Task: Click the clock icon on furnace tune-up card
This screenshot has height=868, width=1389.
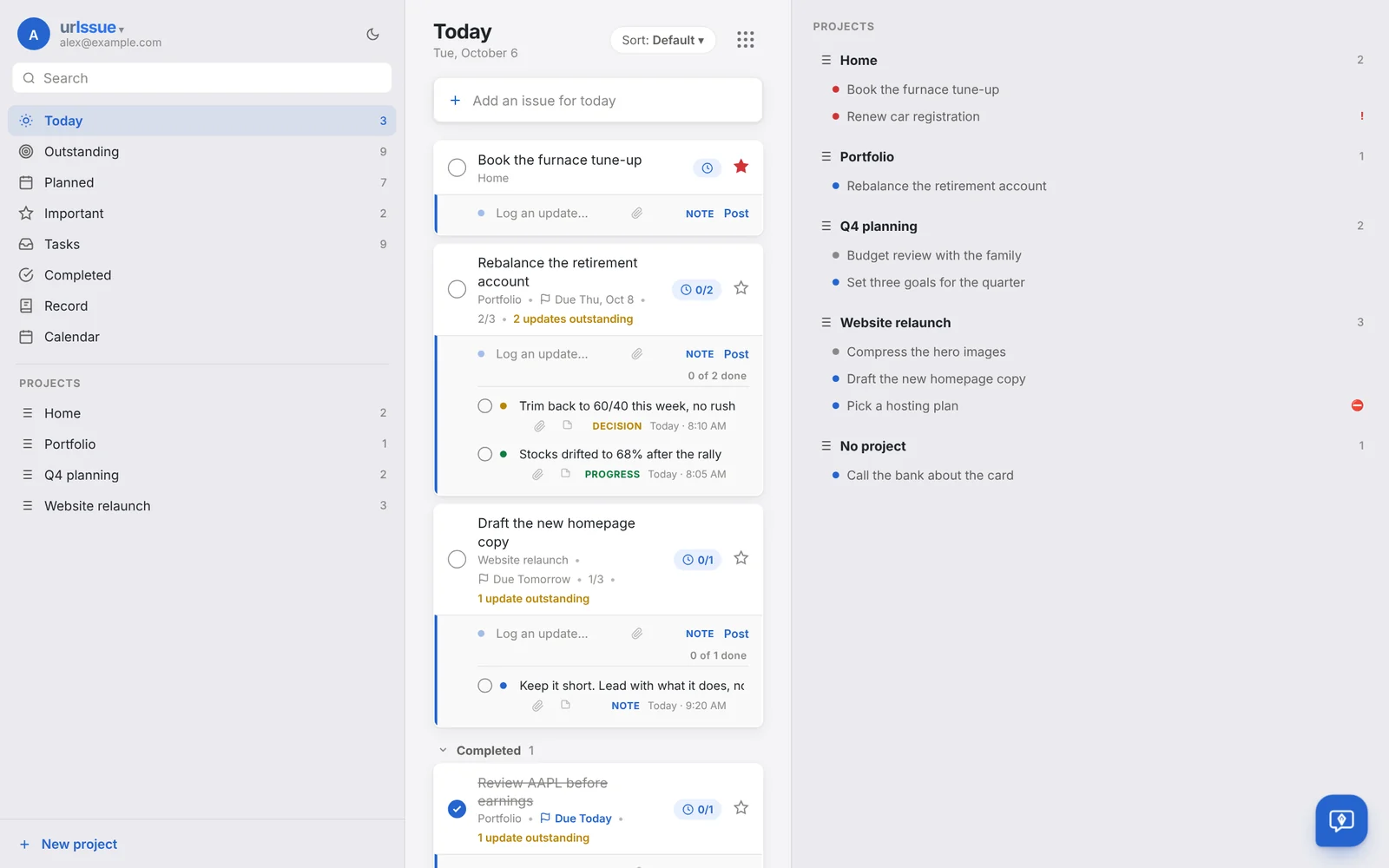Action: click(x=707, y=168)
